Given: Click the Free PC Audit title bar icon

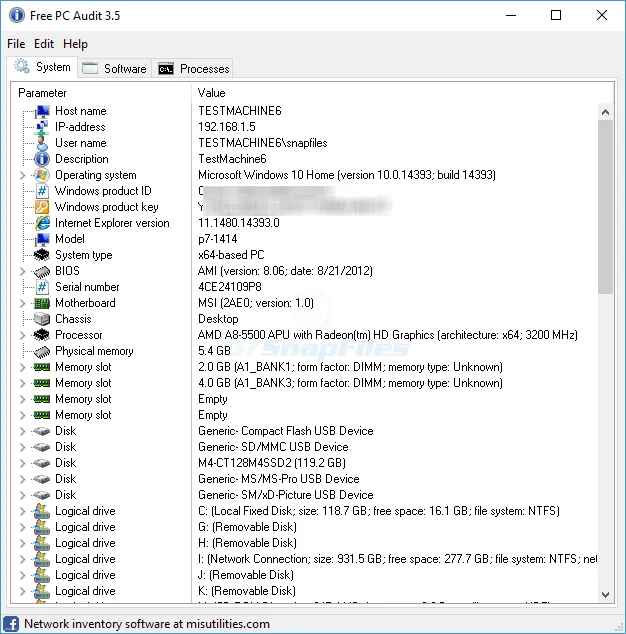Looking at the screenshot, I should point(17,15).
